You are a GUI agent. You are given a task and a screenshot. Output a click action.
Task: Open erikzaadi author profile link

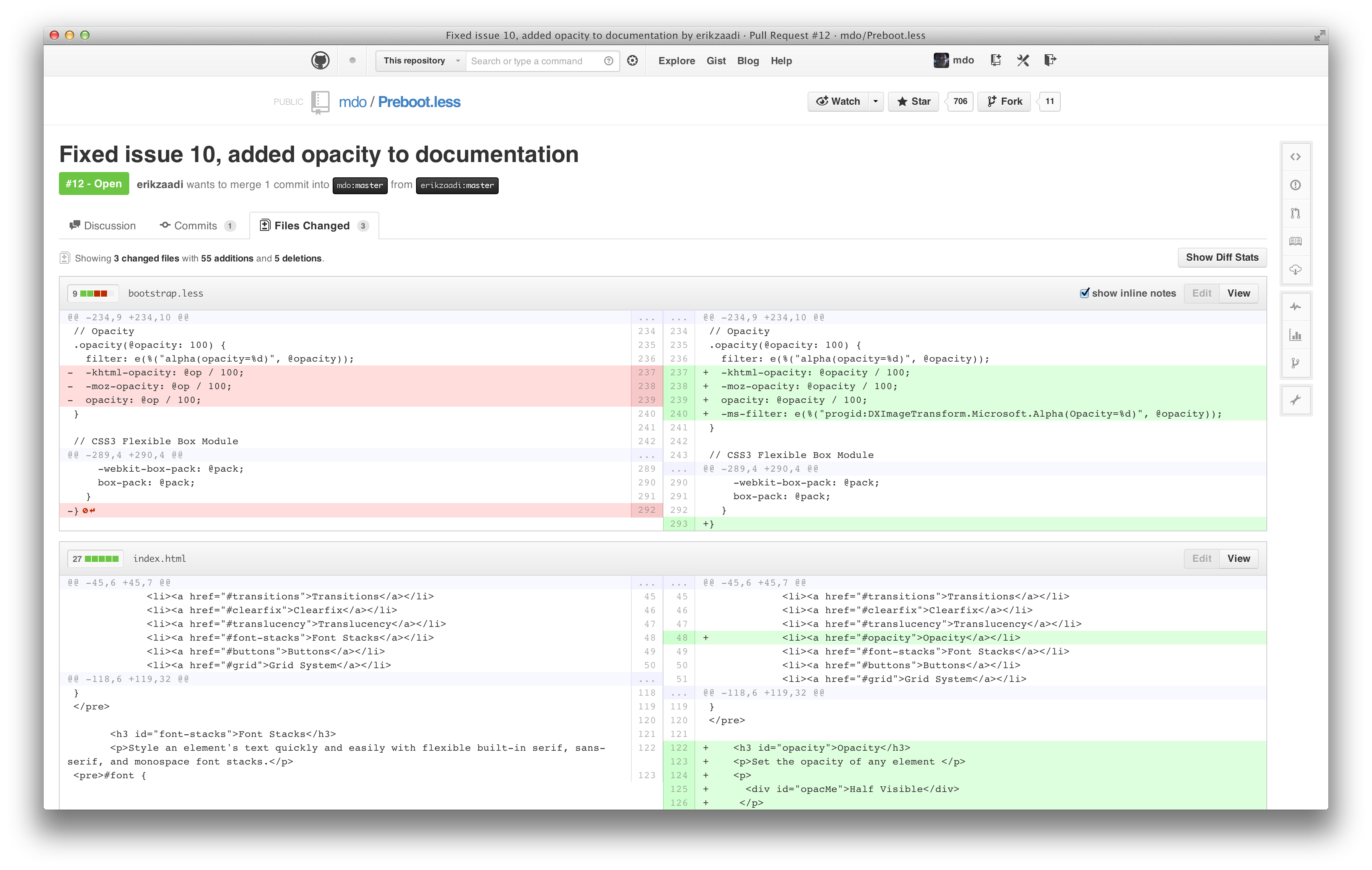pyautogui.click(x=160, y=185)
